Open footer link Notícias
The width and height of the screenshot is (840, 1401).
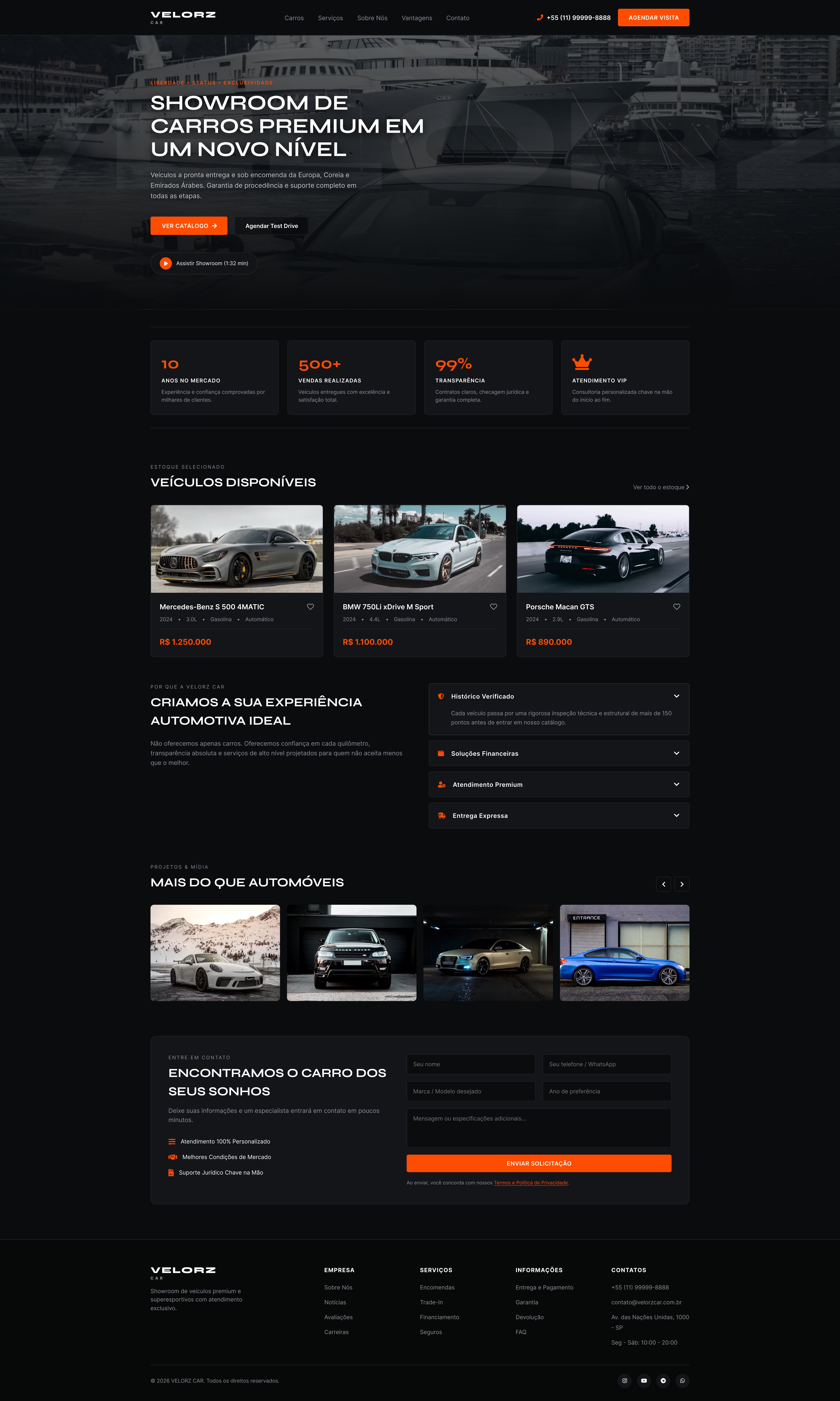coord(335,1302)
